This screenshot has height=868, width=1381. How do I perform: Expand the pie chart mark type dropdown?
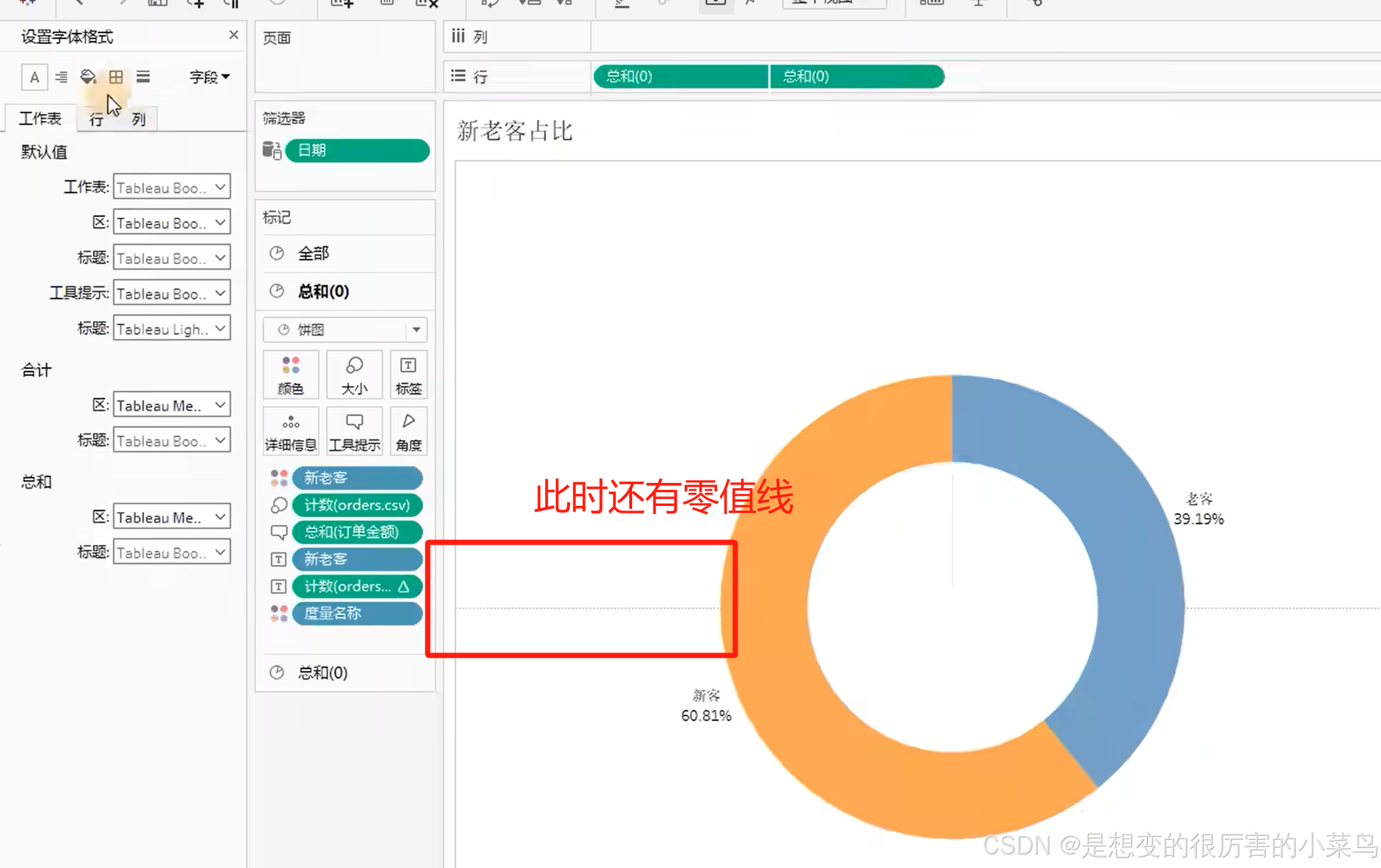tap(416, 330)
